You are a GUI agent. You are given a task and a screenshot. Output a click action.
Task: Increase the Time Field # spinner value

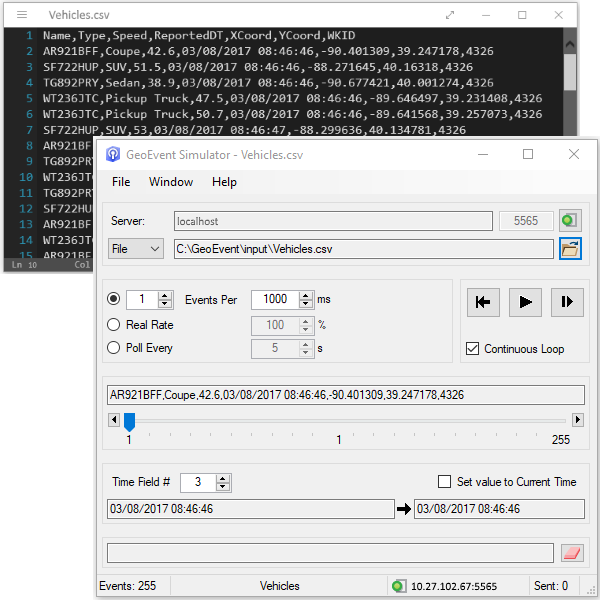(224, 478)
